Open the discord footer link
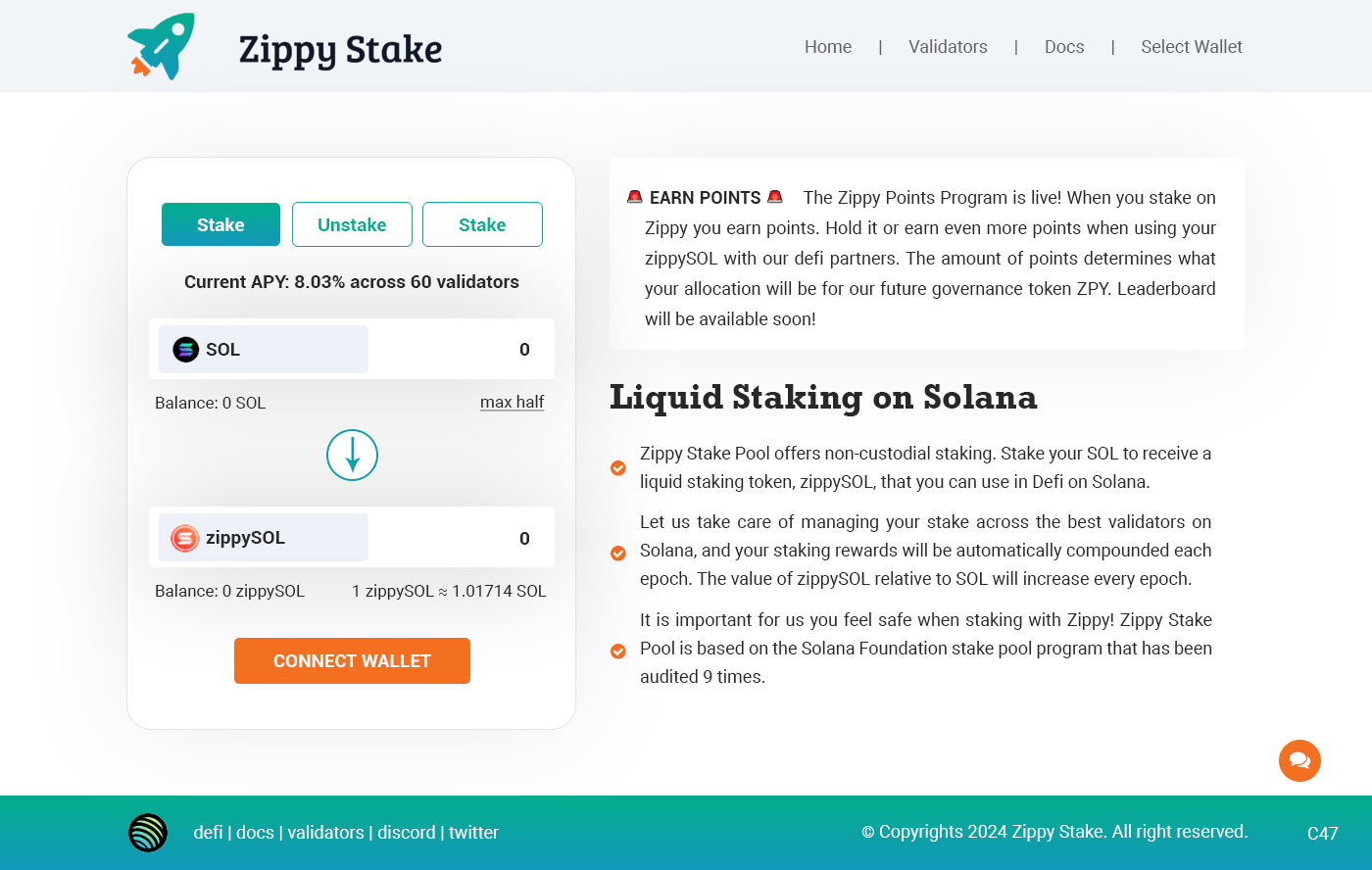Image resolution: width=1372 pixels, height=870 pixels. click(x=407, y=833)
